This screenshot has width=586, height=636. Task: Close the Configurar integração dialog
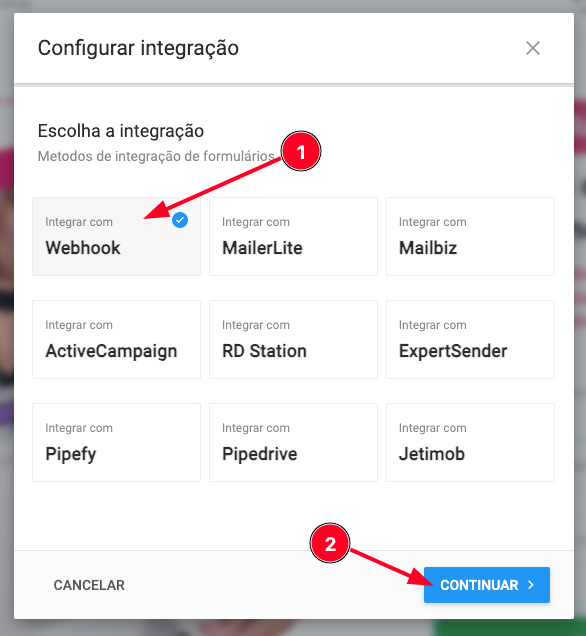click(x=532, y=48)
